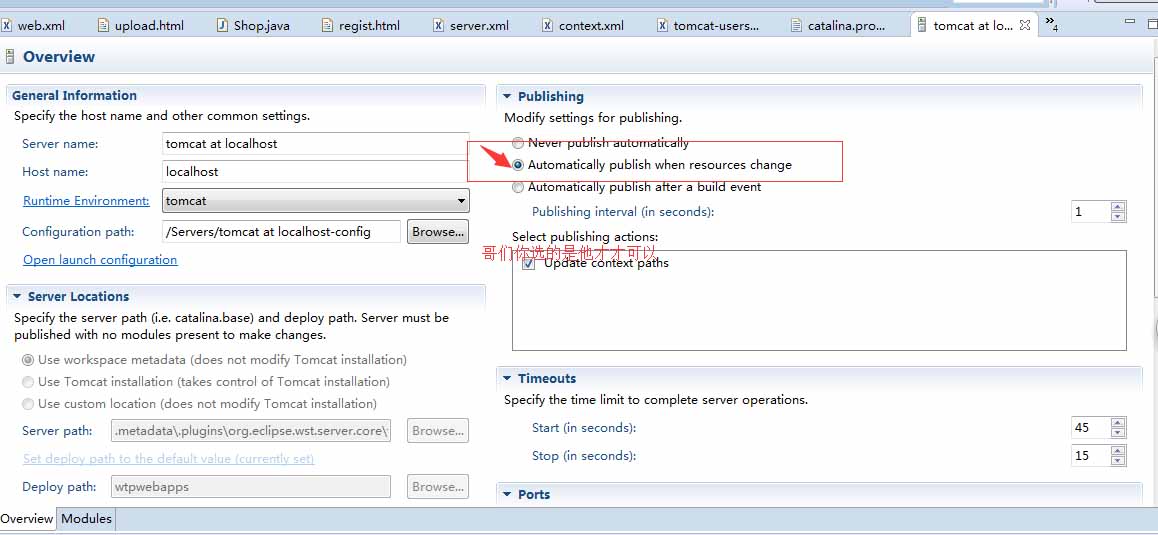Select Use workspace metadata option

click(x=214, y=360)
